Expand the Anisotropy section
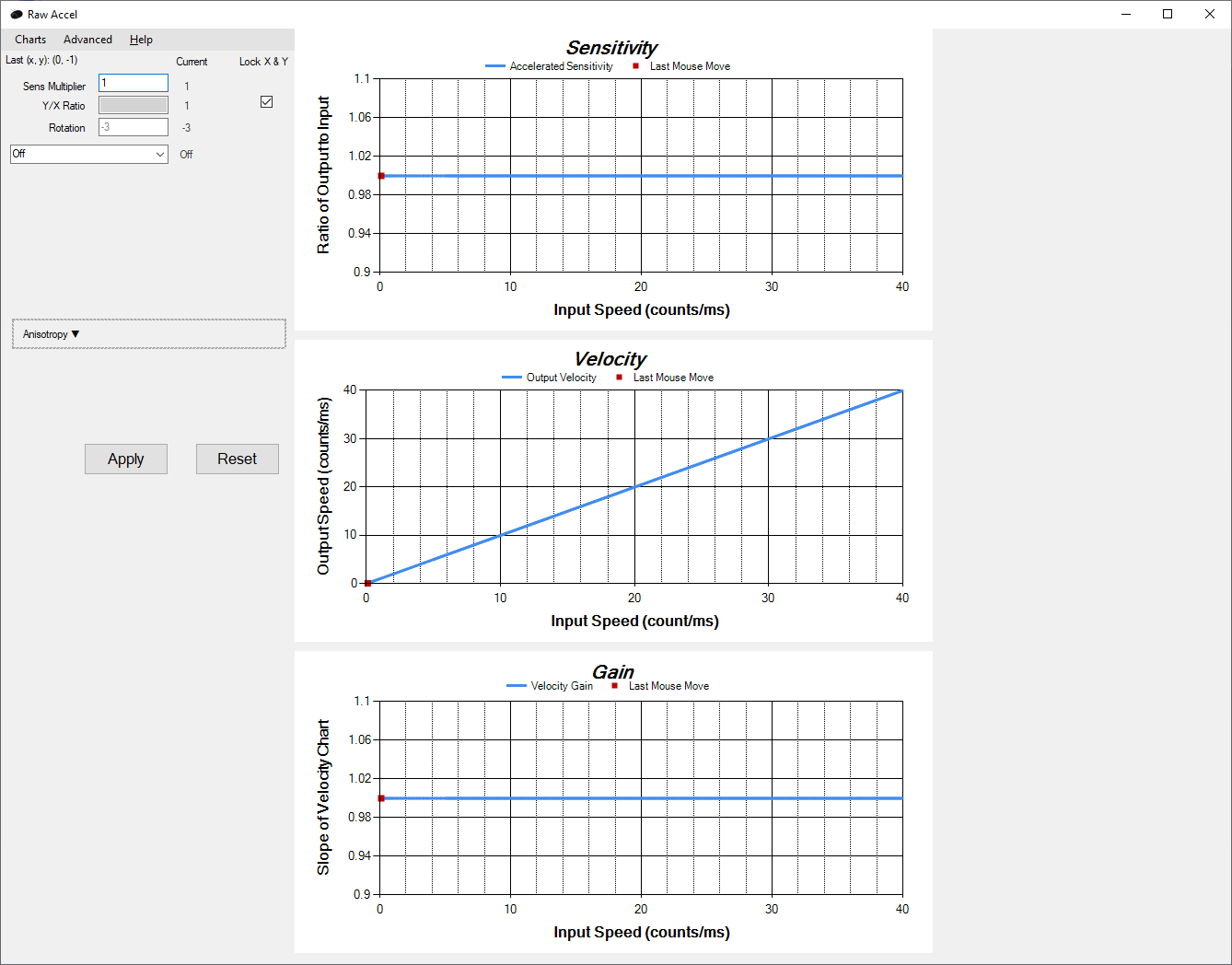Image resolution: width=1232 pixels, height=965 pixels. click(x=52, y=334)
